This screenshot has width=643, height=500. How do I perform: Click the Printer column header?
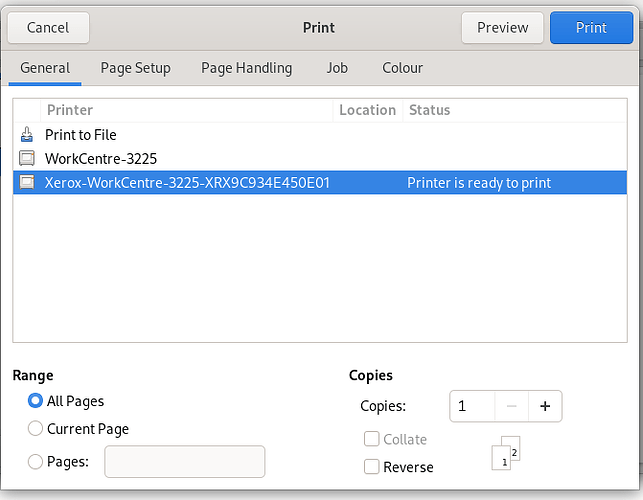[x=187, y=110]
